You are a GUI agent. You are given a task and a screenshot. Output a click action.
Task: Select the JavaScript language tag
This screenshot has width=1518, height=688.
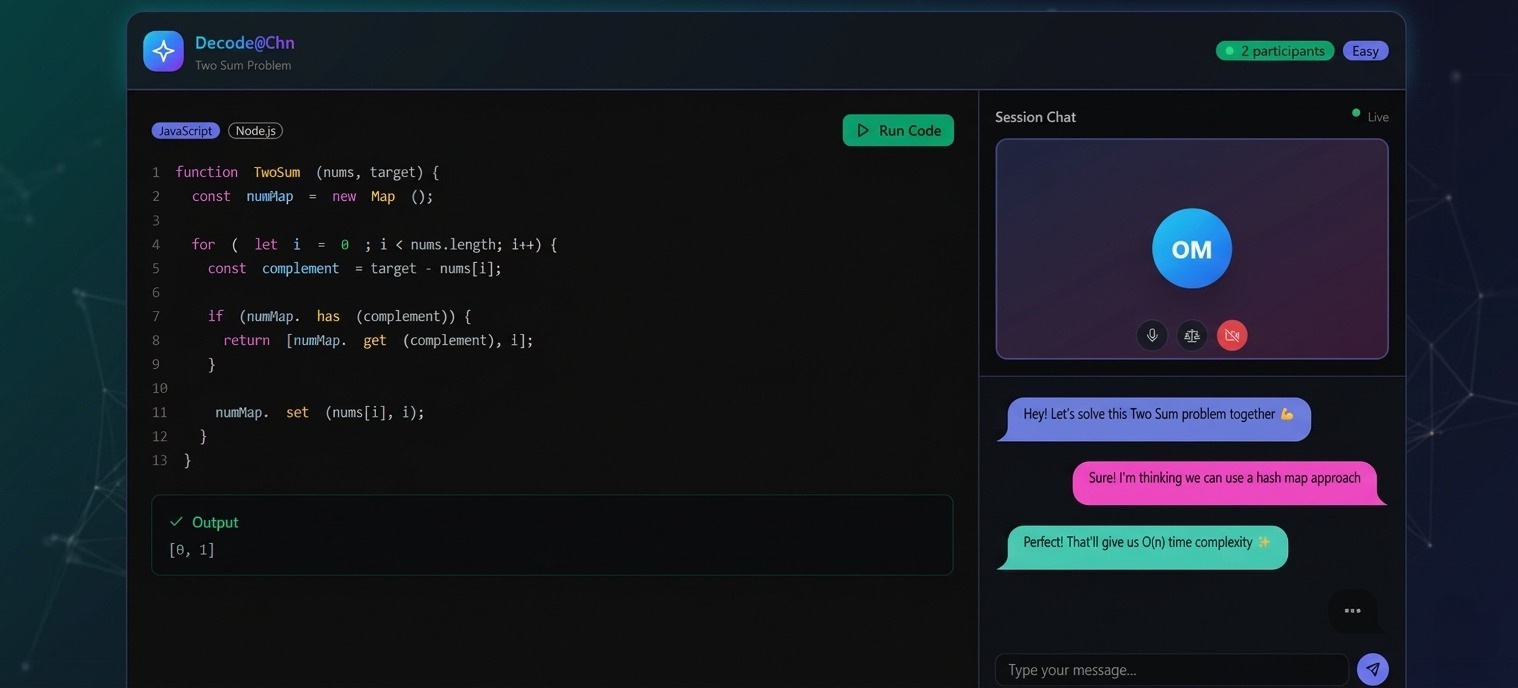[x=185, y=131]
